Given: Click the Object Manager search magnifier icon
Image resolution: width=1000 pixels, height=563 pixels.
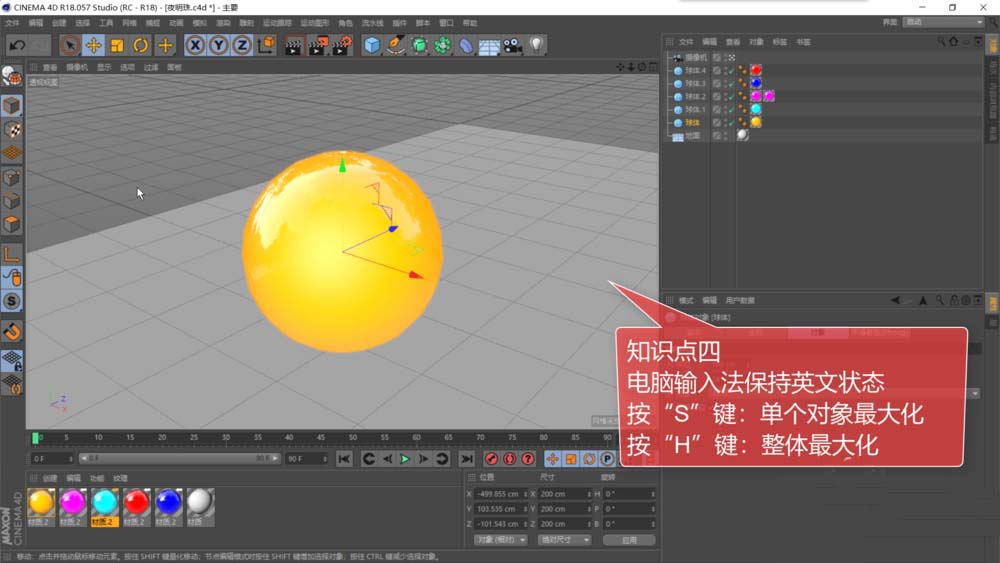Looking at the screenshot, I should [x=941, y=41].
